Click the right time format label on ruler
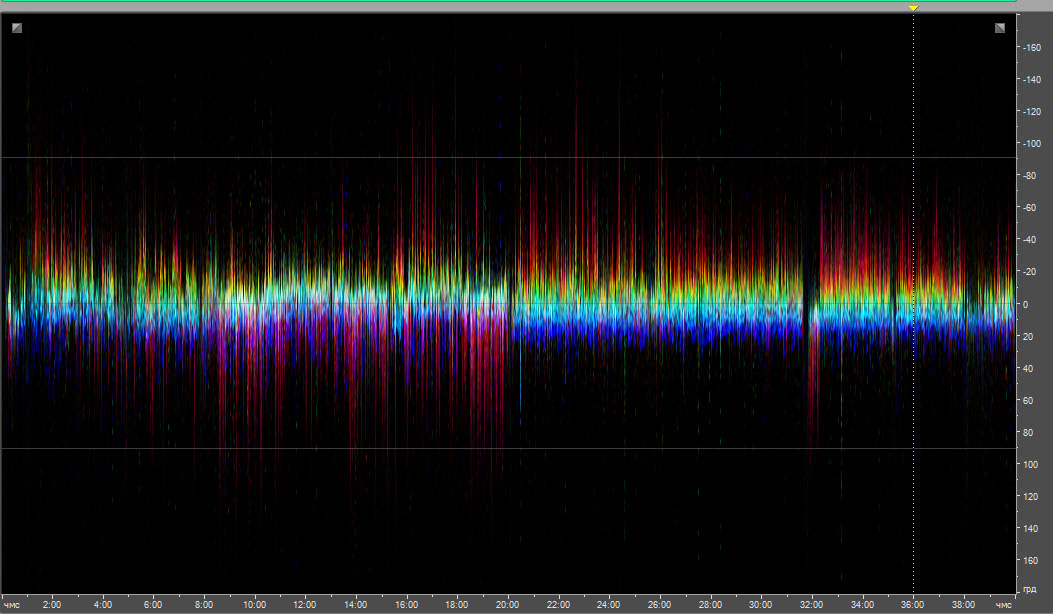Image resolution: width=1053 pixels, height=614 pixels. pyautogui.click(x=1003, y=605)
